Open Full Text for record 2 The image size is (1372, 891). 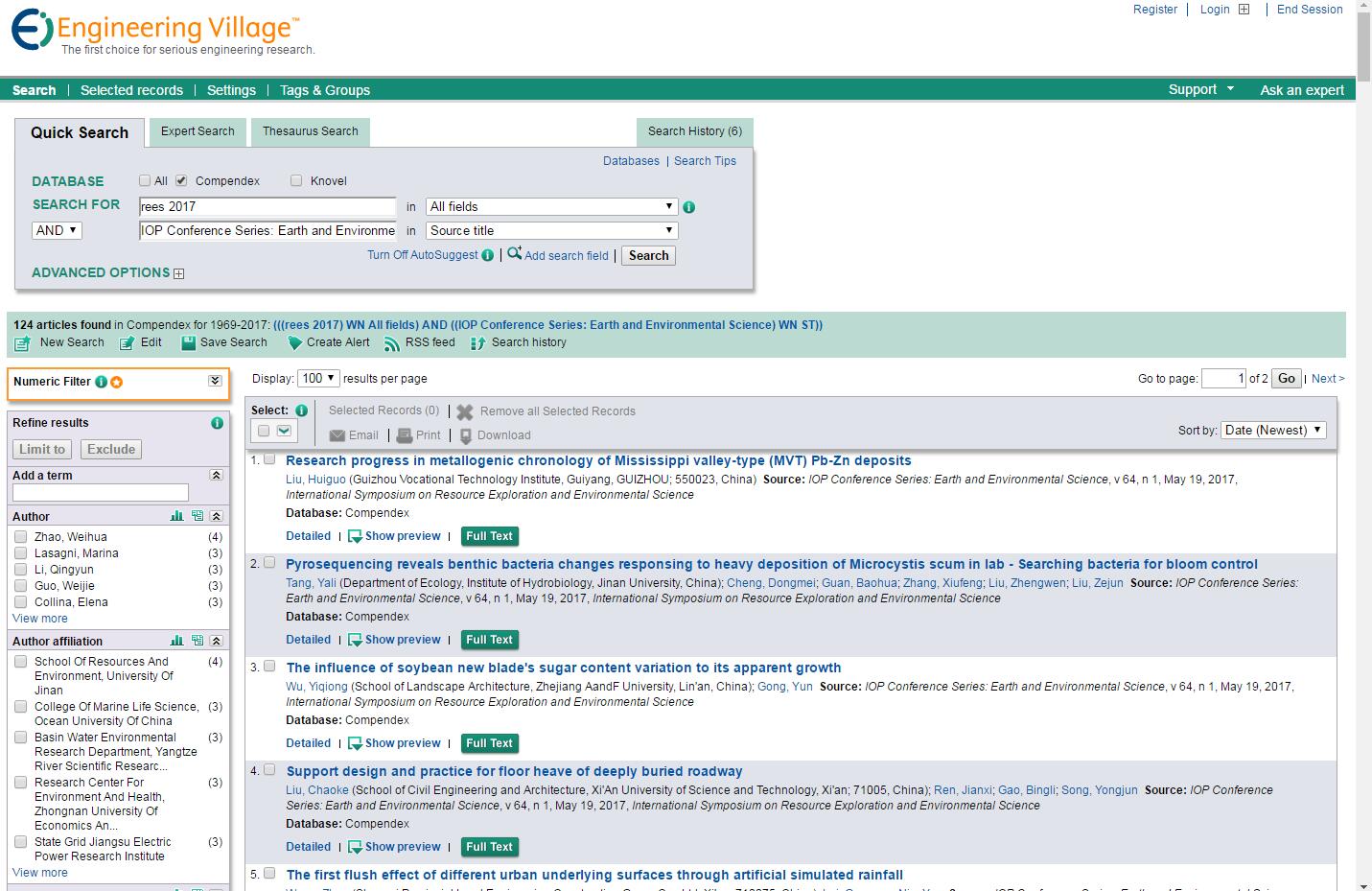[x=489, y=640]
